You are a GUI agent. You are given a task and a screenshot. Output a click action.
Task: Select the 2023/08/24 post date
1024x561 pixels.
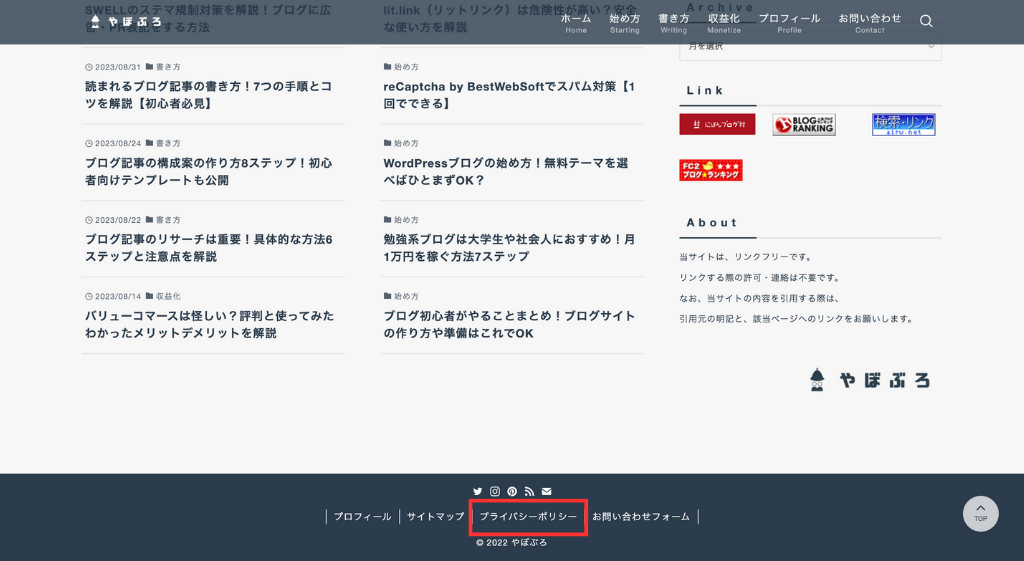(113, 143)
